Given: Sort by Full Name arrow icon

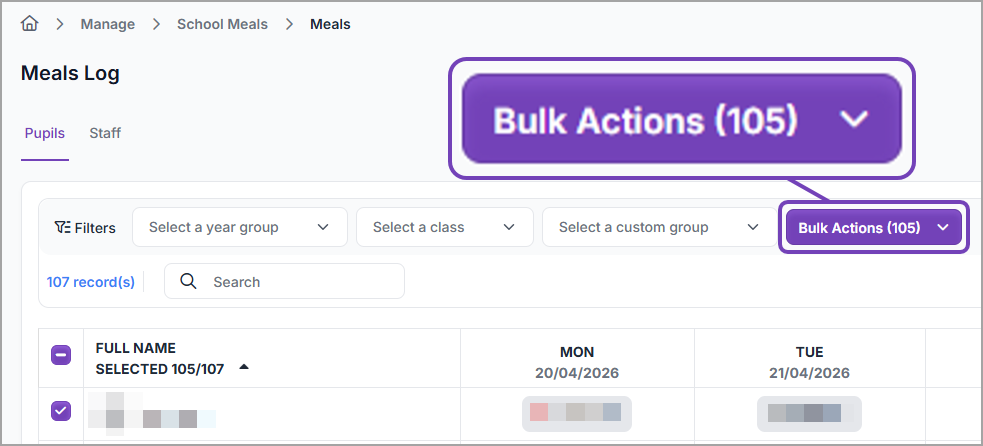Looking at the screenshot, I should tap(244, 368).
